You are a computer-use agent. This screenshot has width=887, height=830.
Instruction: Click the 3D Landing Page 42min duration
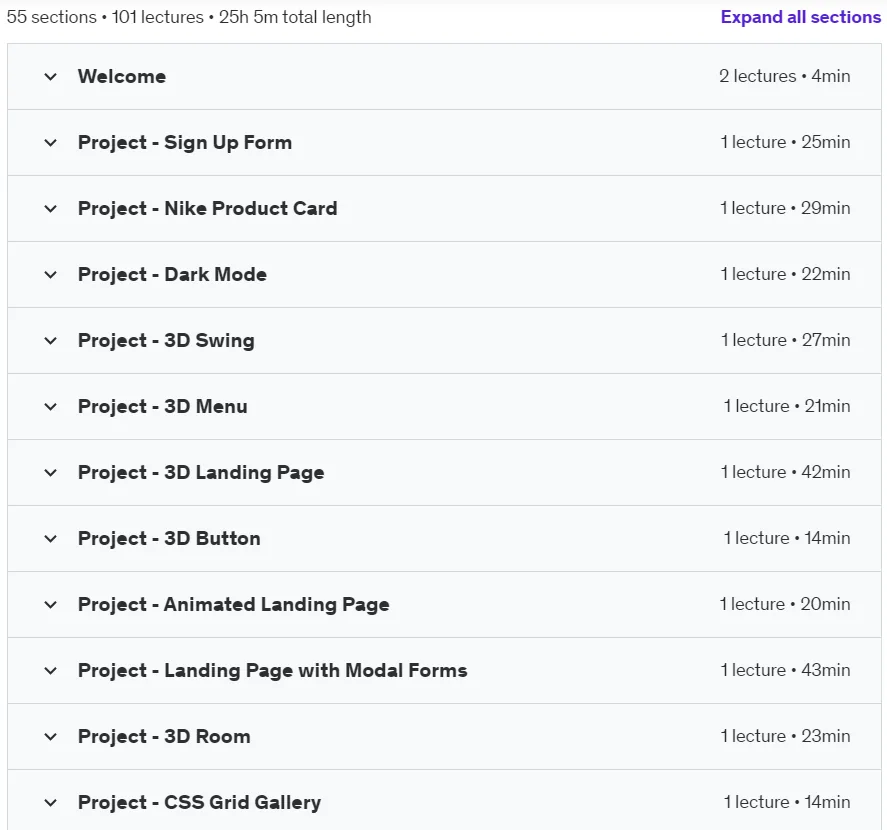click(825, 472)
